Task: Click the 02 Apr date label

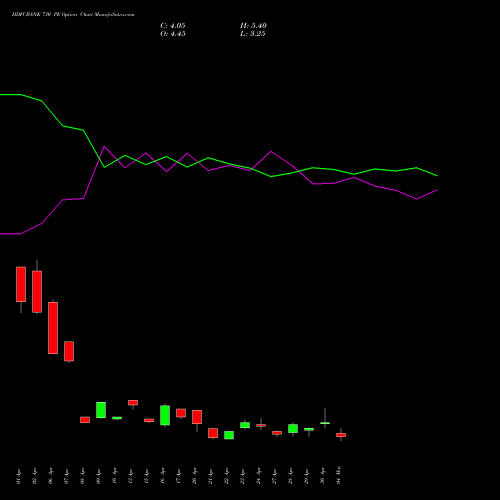Action: pos(34,476)
